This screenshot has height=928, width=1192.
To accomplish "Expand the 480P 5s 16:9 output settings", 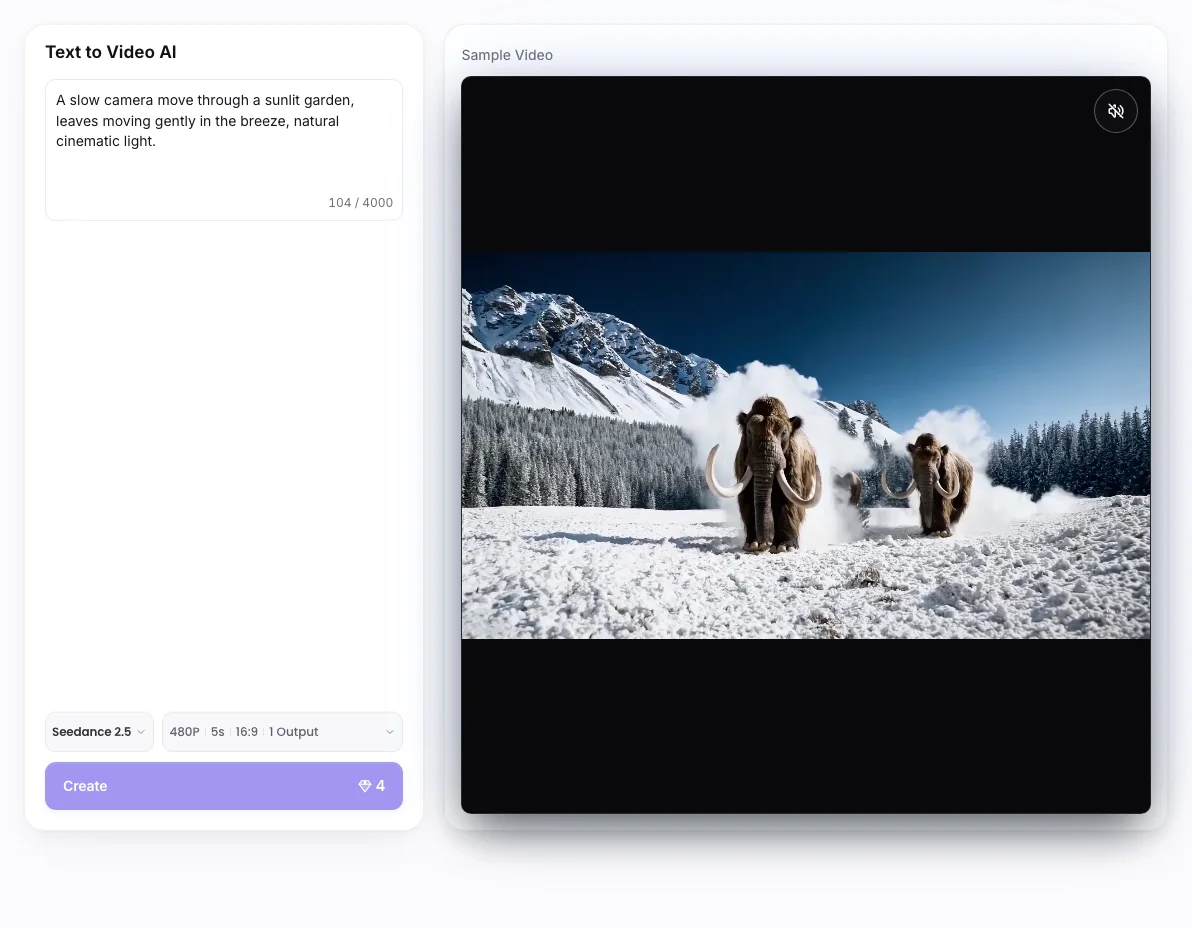I will tap(282, 732).
